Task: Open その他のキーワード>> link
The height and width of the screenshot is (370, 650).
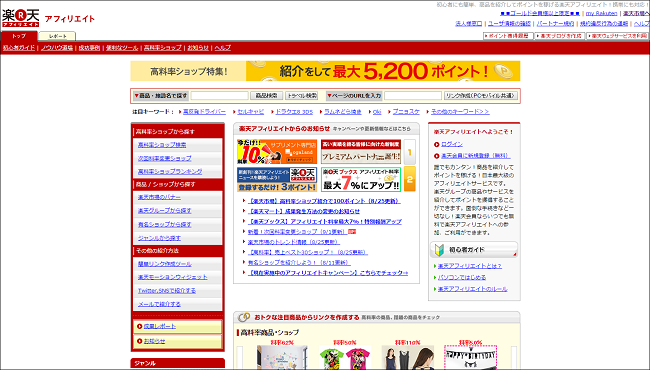Action: 460,112
